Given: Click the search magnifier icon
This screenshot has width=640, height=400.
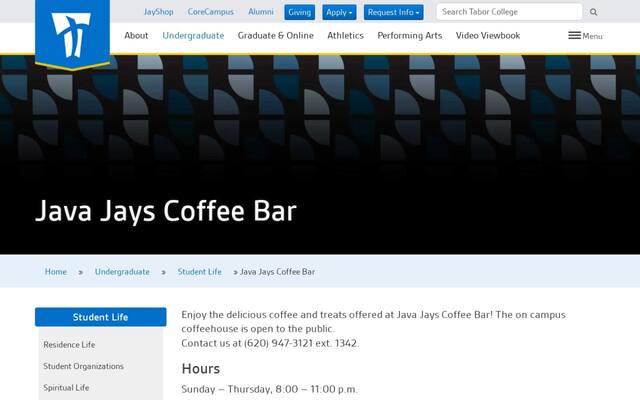Looking at the screenshot, I should pos(593,12).
